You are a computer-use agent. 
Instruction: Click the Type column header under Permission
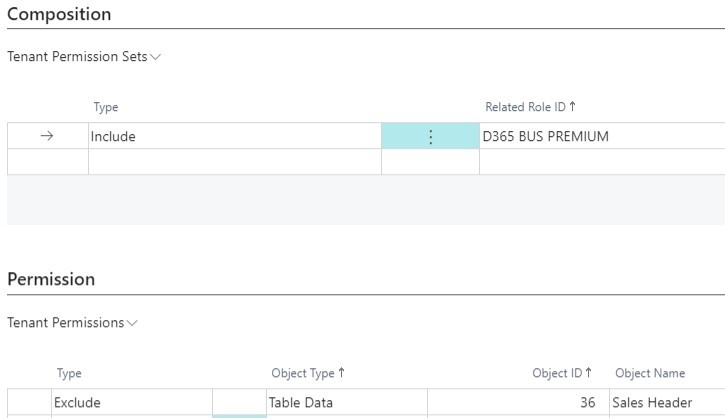(x=69, y=374)
